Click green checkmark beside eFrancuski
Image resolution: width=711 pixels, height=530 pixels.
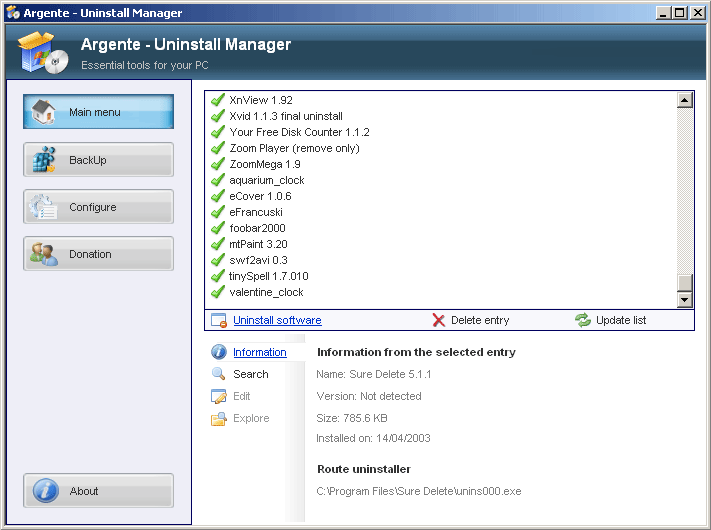(218, 212)
